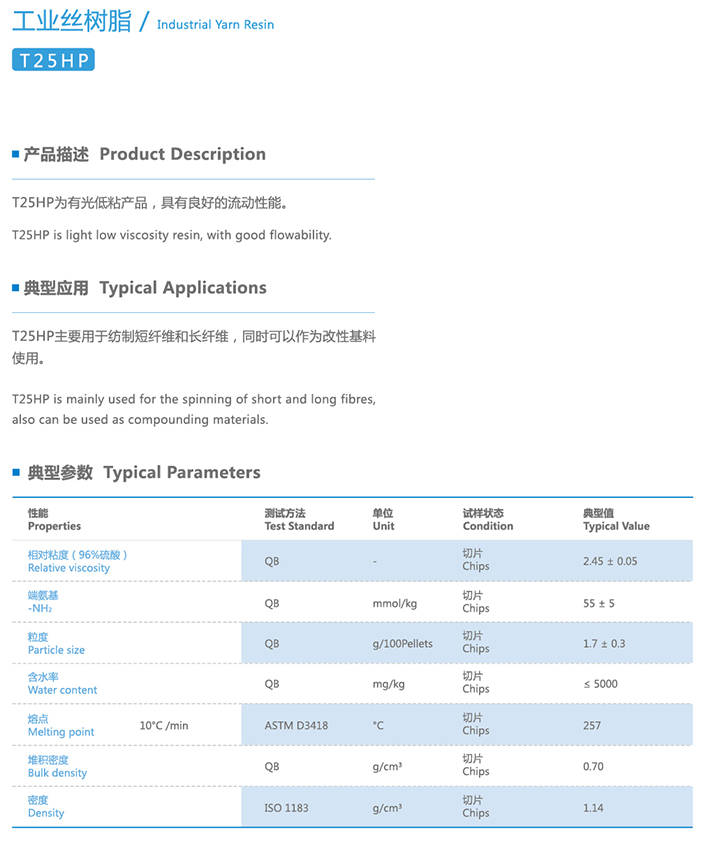
Task: Click the Properties column header
Action: 54,526
